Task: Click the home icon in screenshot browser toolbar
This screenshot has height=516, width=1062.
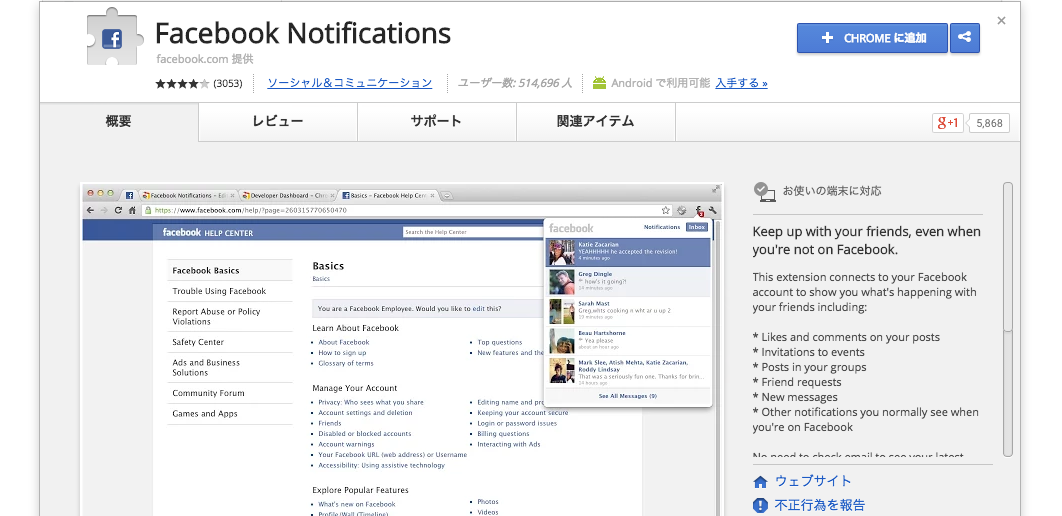Action: click(x=132, y=210)
